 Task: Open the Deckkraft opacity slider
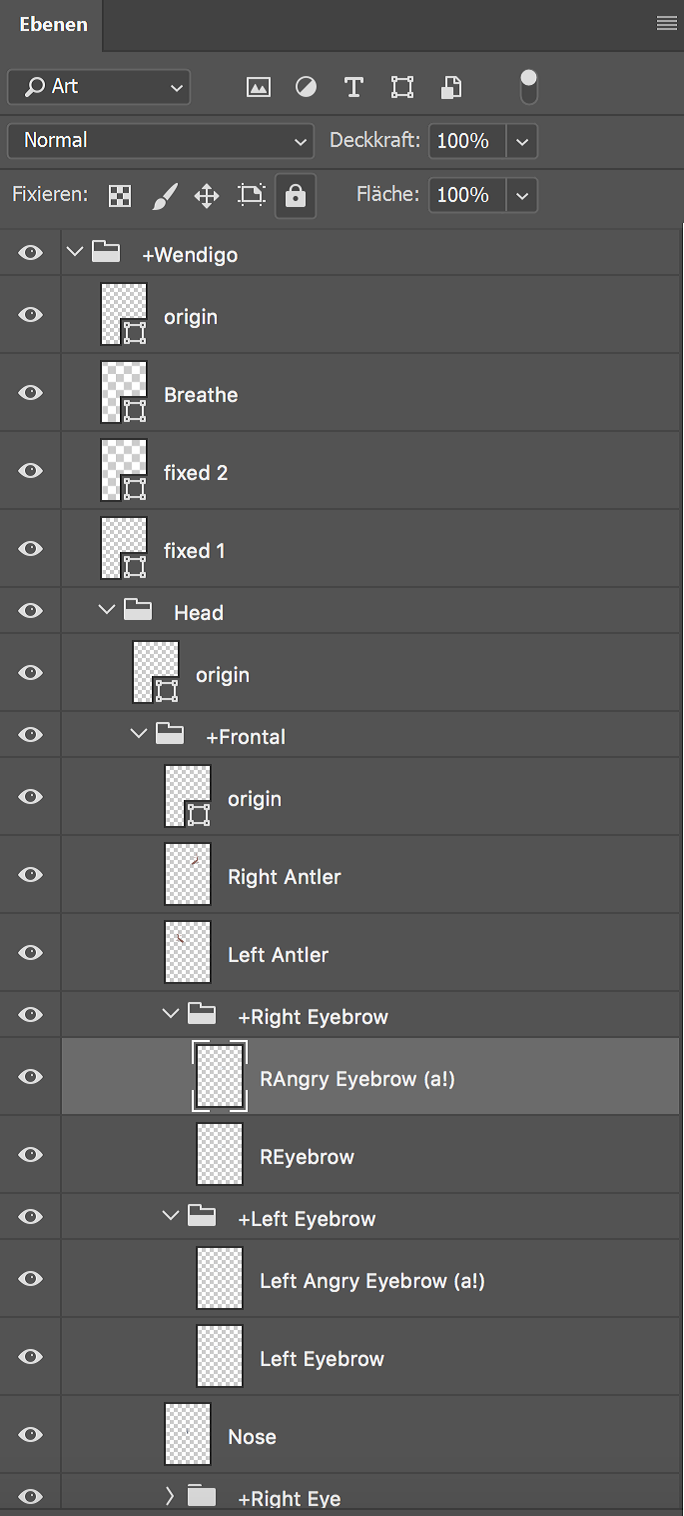click(x=522, y=141)
